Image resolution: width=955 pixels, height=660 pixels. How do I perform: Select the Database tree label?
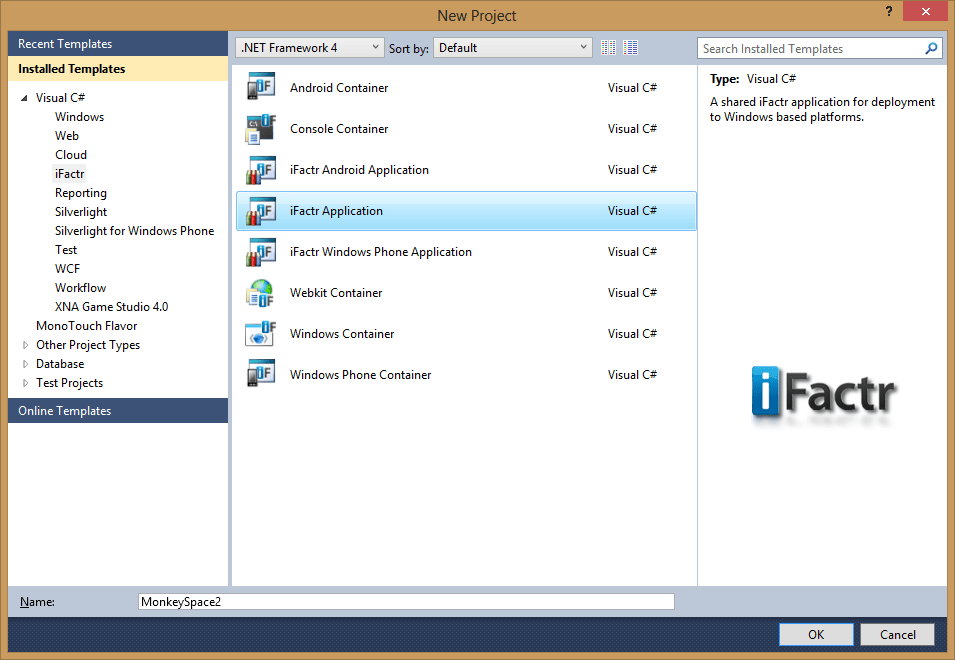60,364
